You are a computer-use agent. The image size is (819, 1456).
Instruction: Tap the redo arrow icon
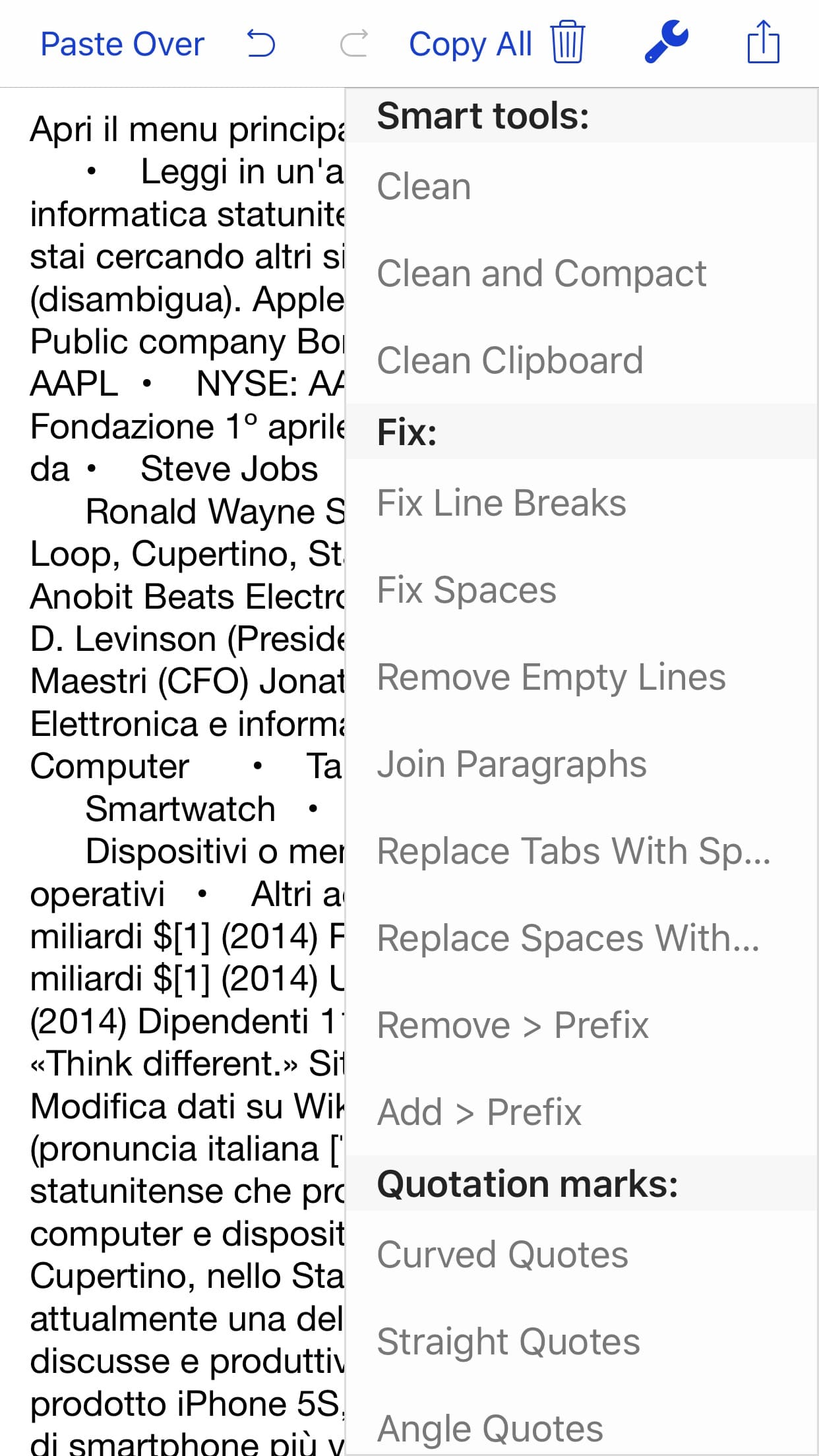(x=353, y=44)
